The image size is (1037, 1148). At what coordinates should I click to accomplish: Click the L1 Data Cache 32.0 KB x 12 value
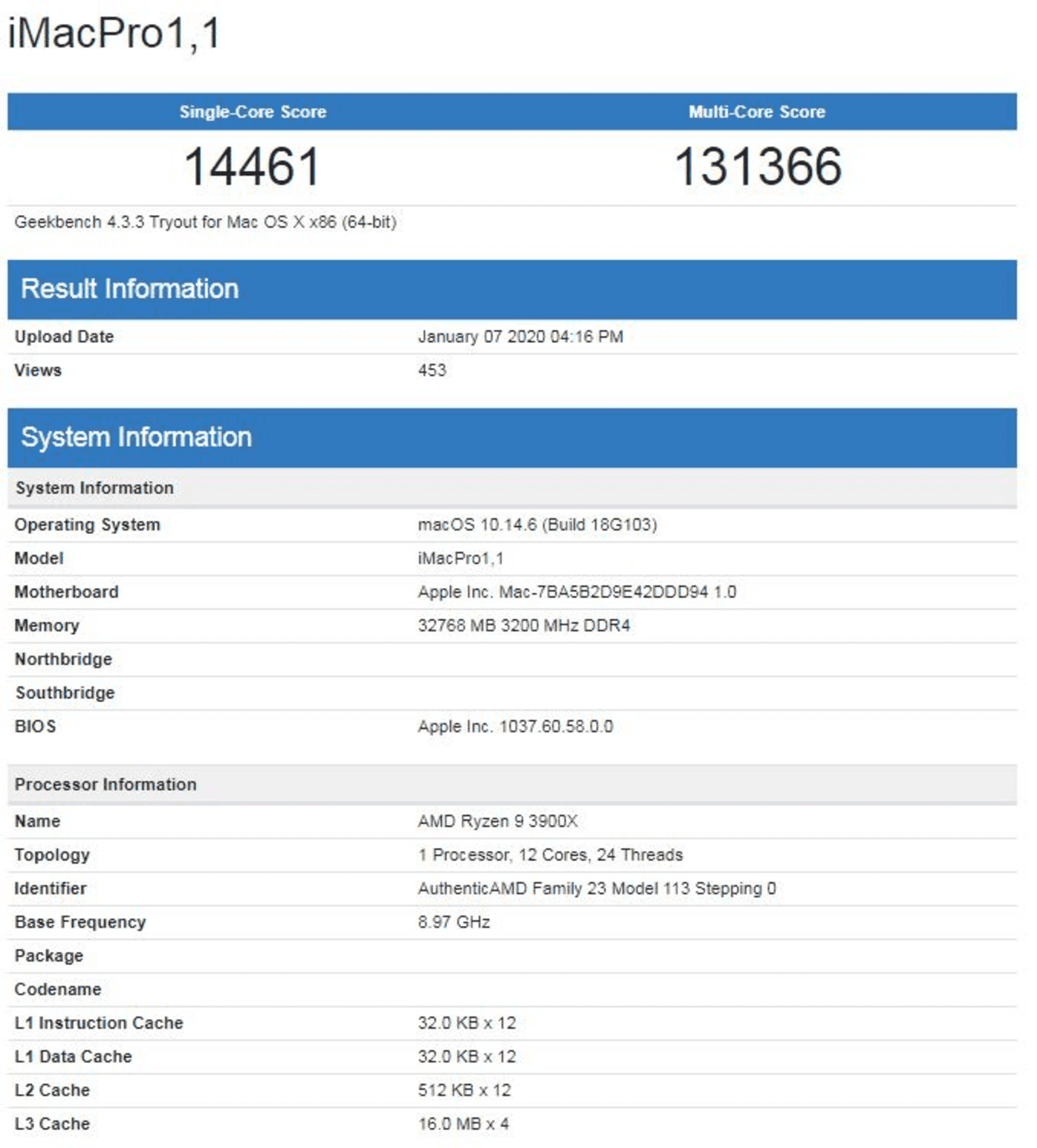(x=467, y=1058)
